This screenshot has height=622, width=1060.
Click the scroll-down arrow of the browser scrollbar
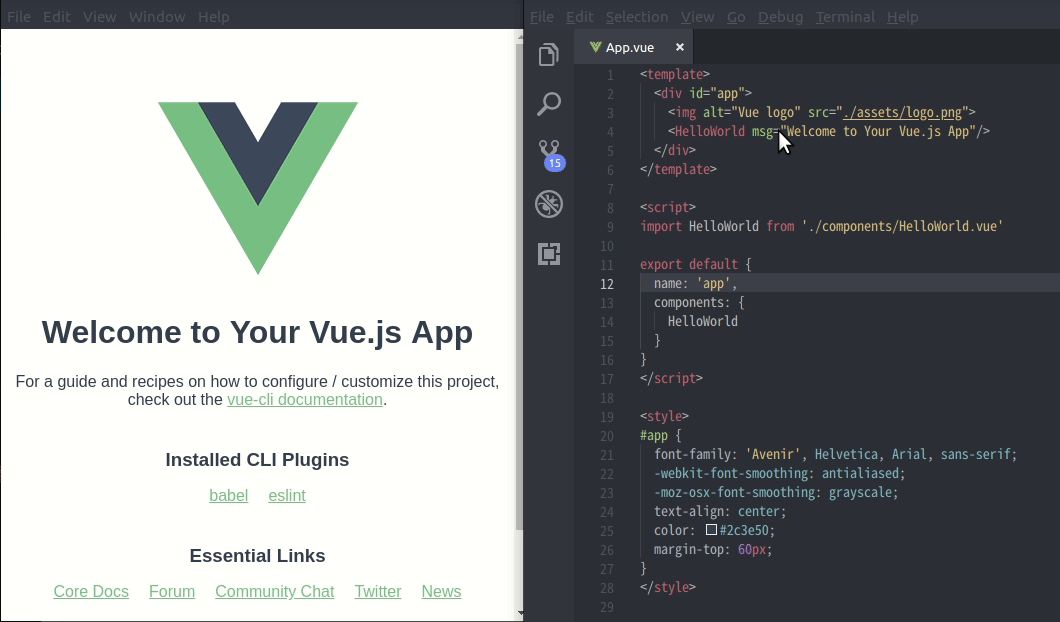(519, 613)
